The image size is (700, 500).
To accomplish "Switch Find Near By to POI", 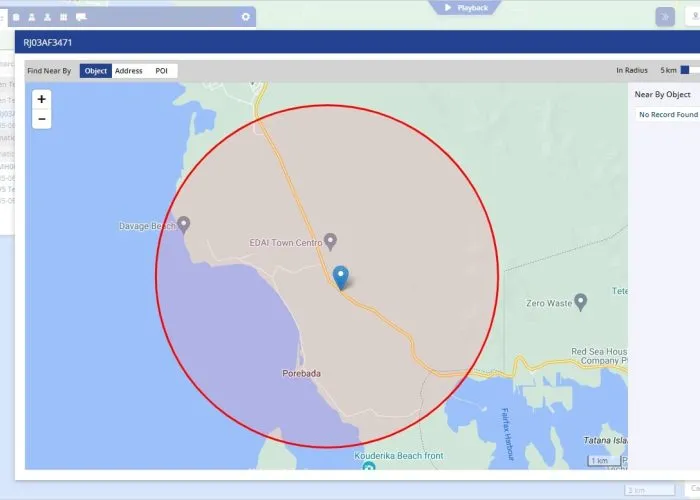I will click(x=161, y=71).
